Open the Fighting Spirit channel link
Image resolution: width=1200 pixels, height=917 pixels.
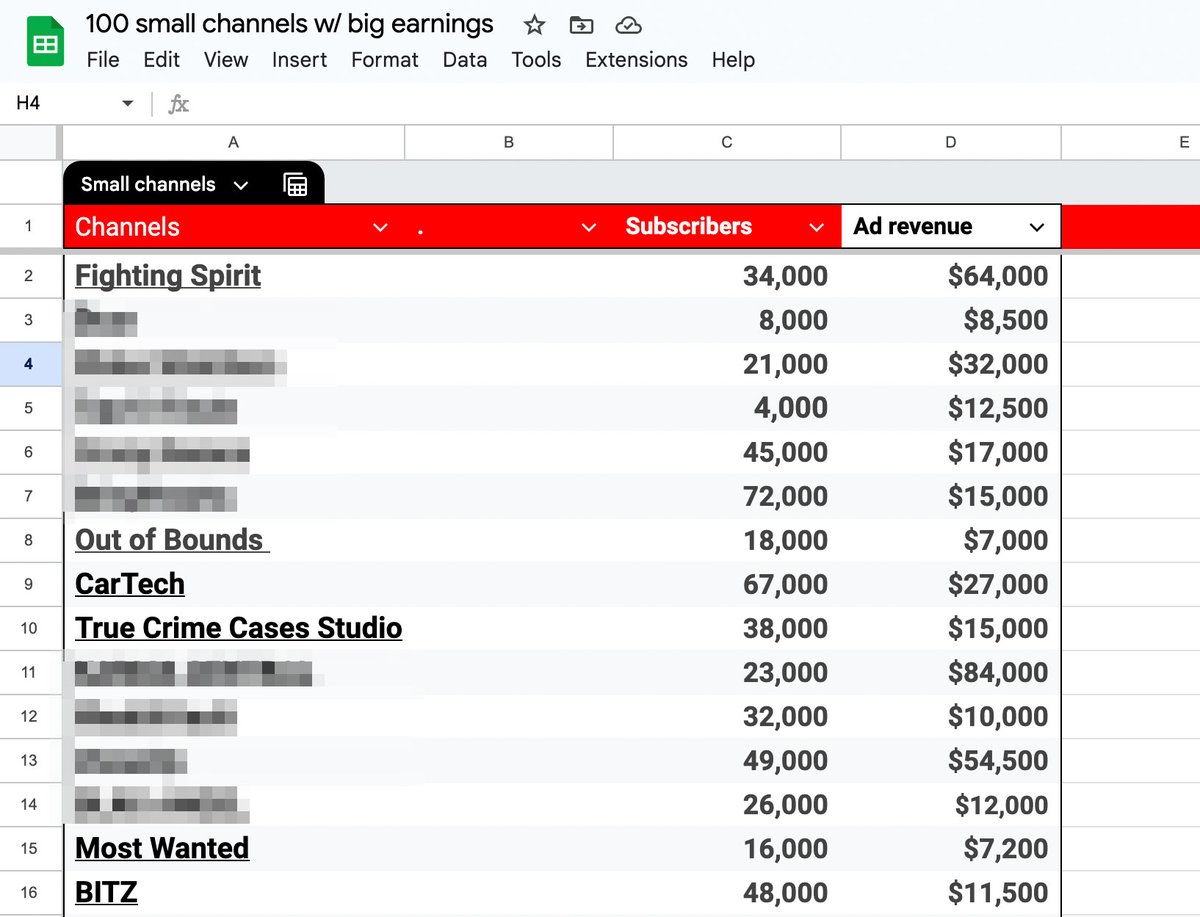pyautogui.click(x=168, y=276)
